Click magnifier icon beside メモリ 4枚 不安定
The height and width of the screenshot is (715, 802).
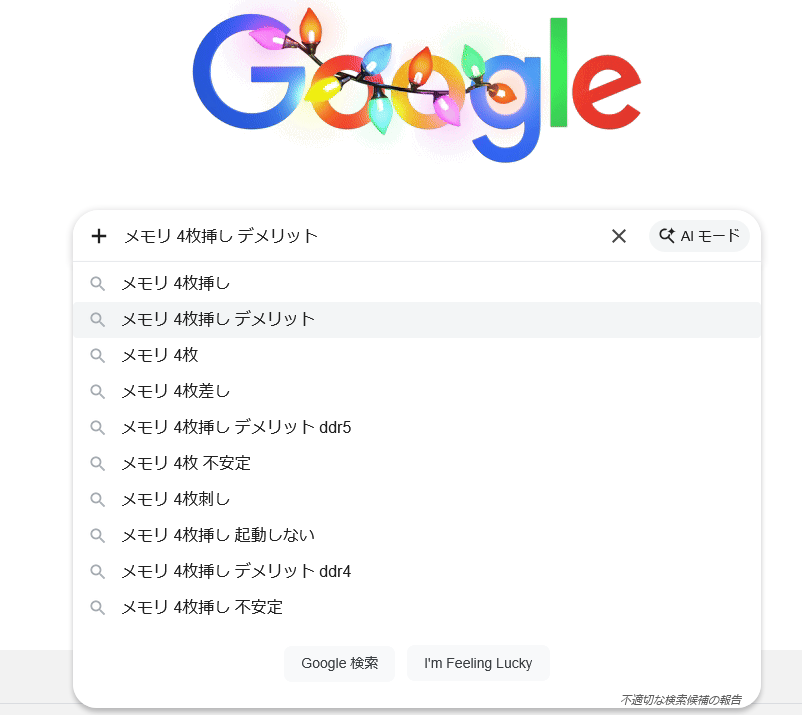98,464
